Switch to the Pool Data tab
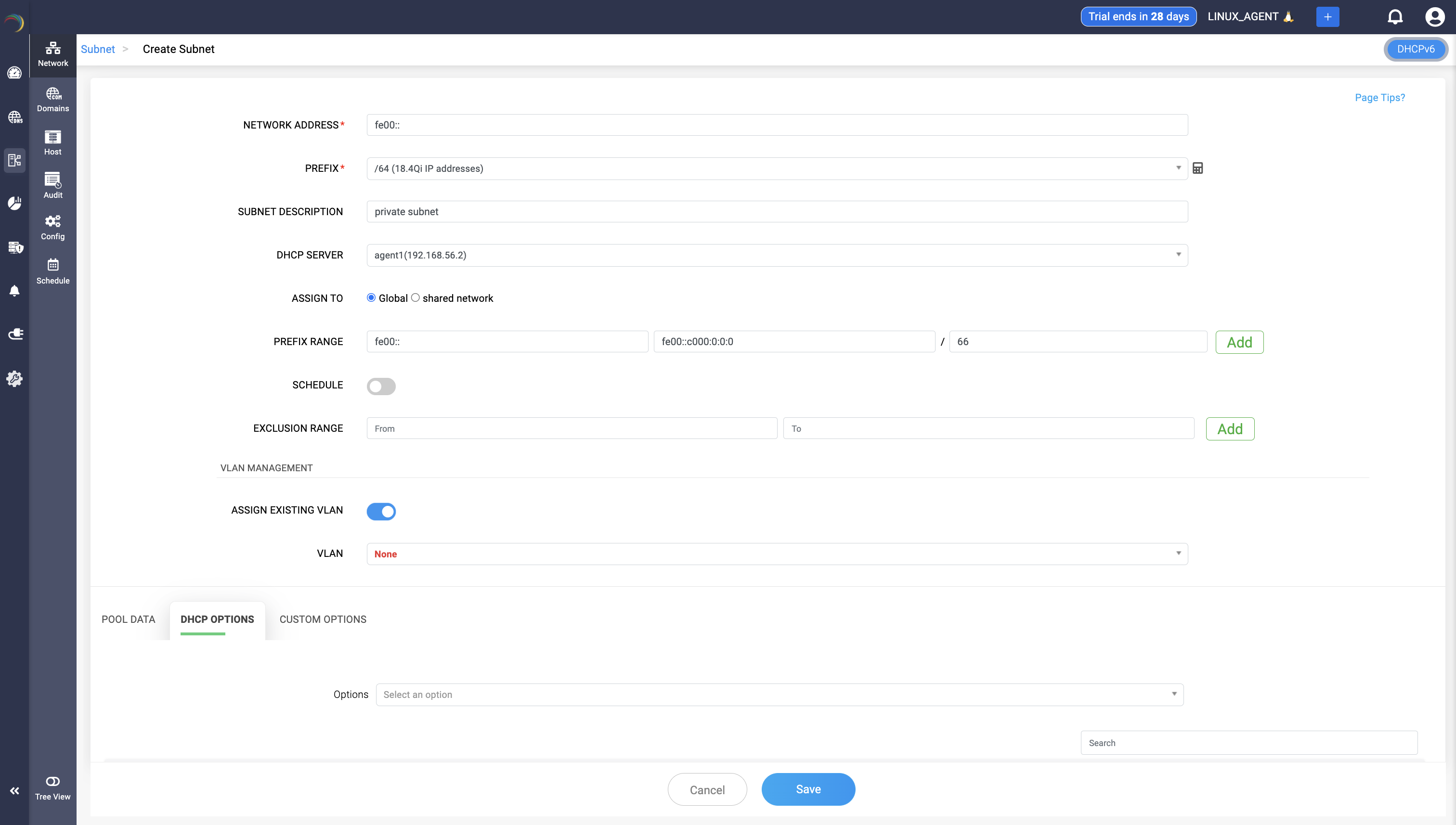Viewport: 1456px width, 825px height. (128, 619)
